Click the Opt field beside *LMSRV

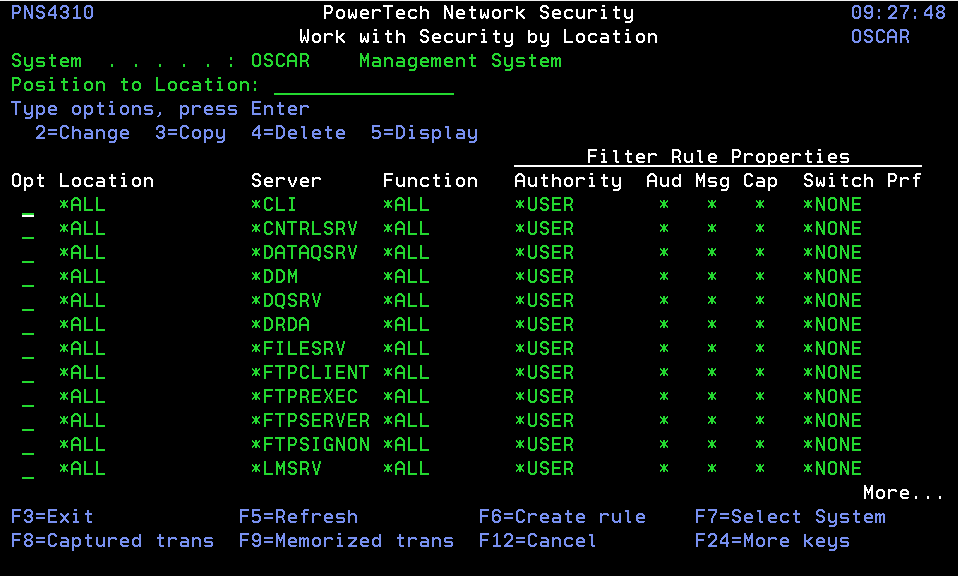(28, 469)
